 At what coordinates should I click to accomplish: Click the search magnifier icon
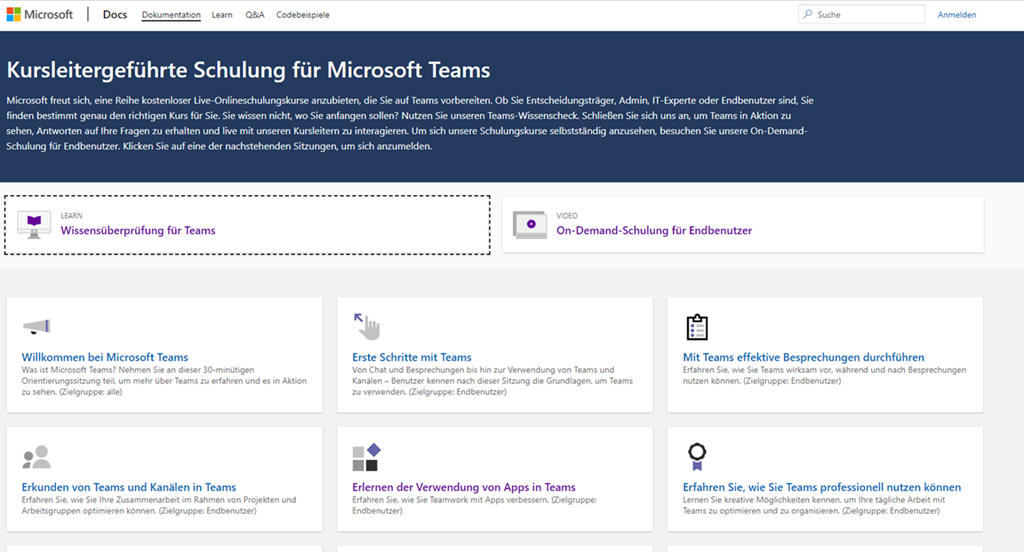tap(808, 14)
